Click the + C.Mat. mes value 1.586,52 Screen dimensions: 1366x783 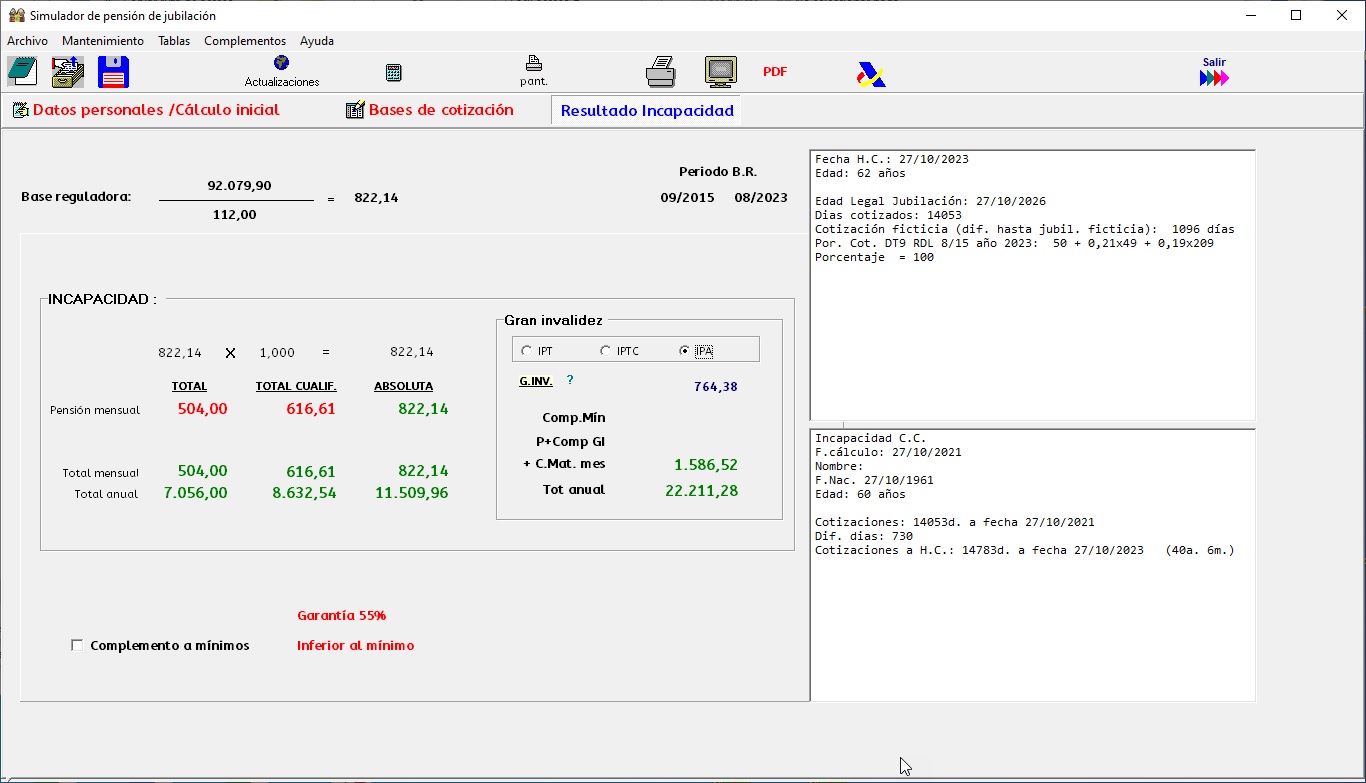(706, 465)
